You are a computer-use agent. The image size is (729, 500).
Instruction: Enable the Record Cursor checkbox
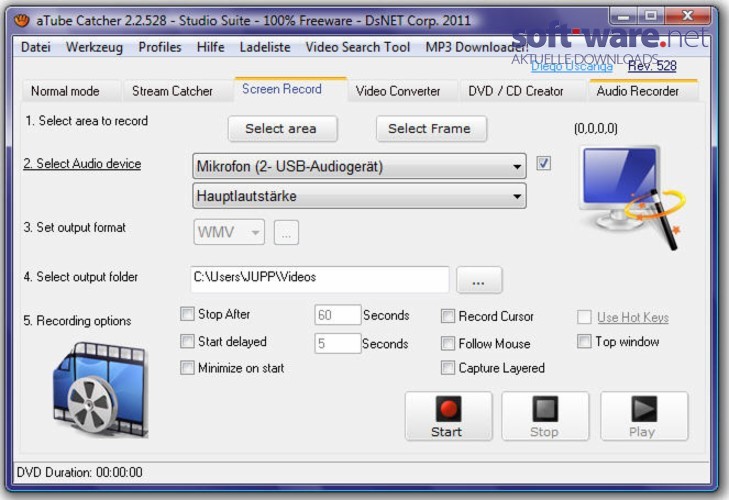click(x=448, y=316)
